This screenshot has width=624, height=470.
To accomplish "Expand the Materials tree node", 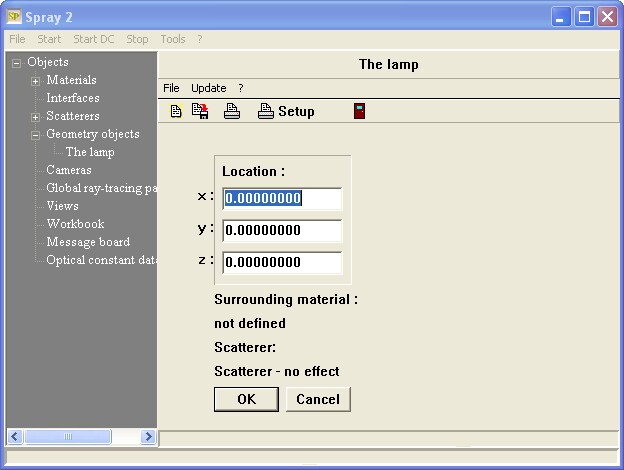I will tap(35, 81).
